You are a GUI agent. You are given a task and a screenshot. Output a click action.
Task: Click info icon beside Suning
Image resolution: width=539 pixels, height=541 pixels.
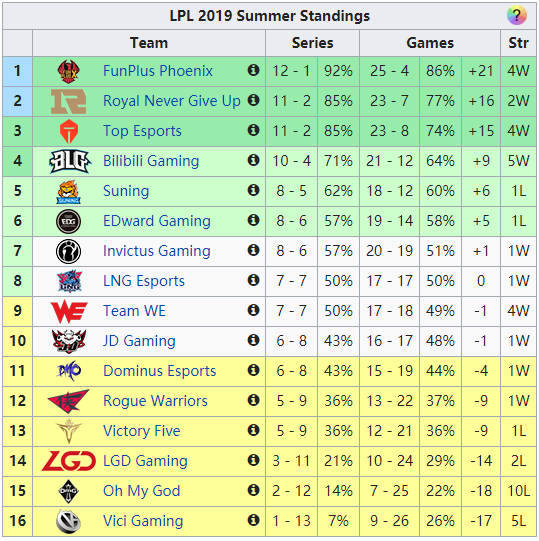[x=253, y=190]
